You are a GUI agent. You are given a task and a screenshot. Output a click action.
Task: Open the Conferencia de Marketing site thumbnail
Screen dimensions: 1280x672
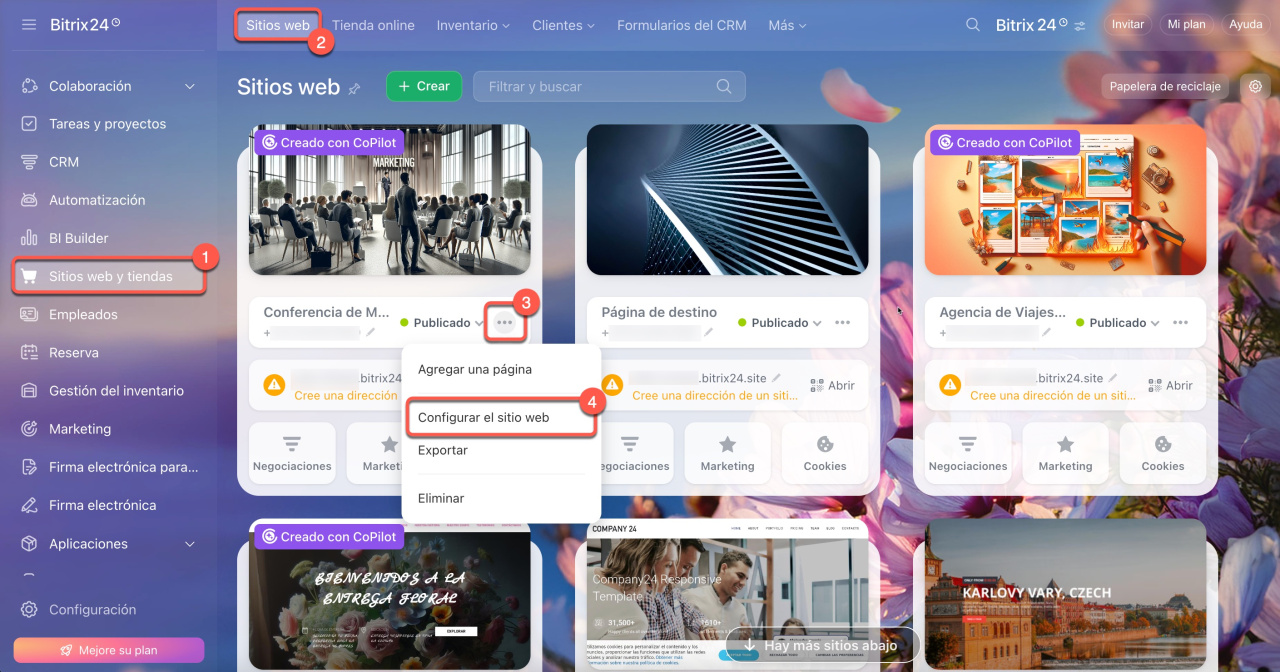click(x=390, y=200)
